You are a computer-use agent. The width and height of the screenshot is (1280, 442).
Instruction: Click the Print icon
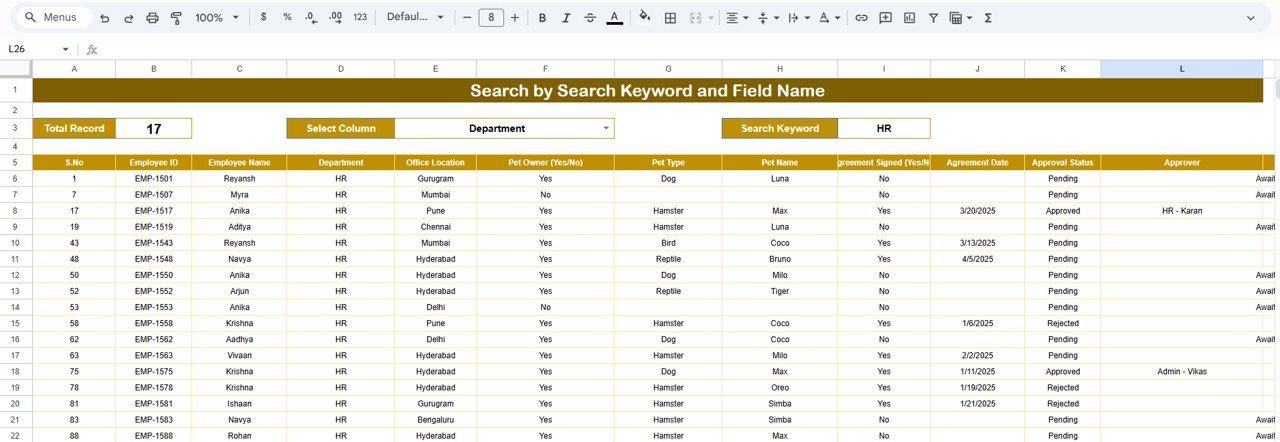click(152, 18)
